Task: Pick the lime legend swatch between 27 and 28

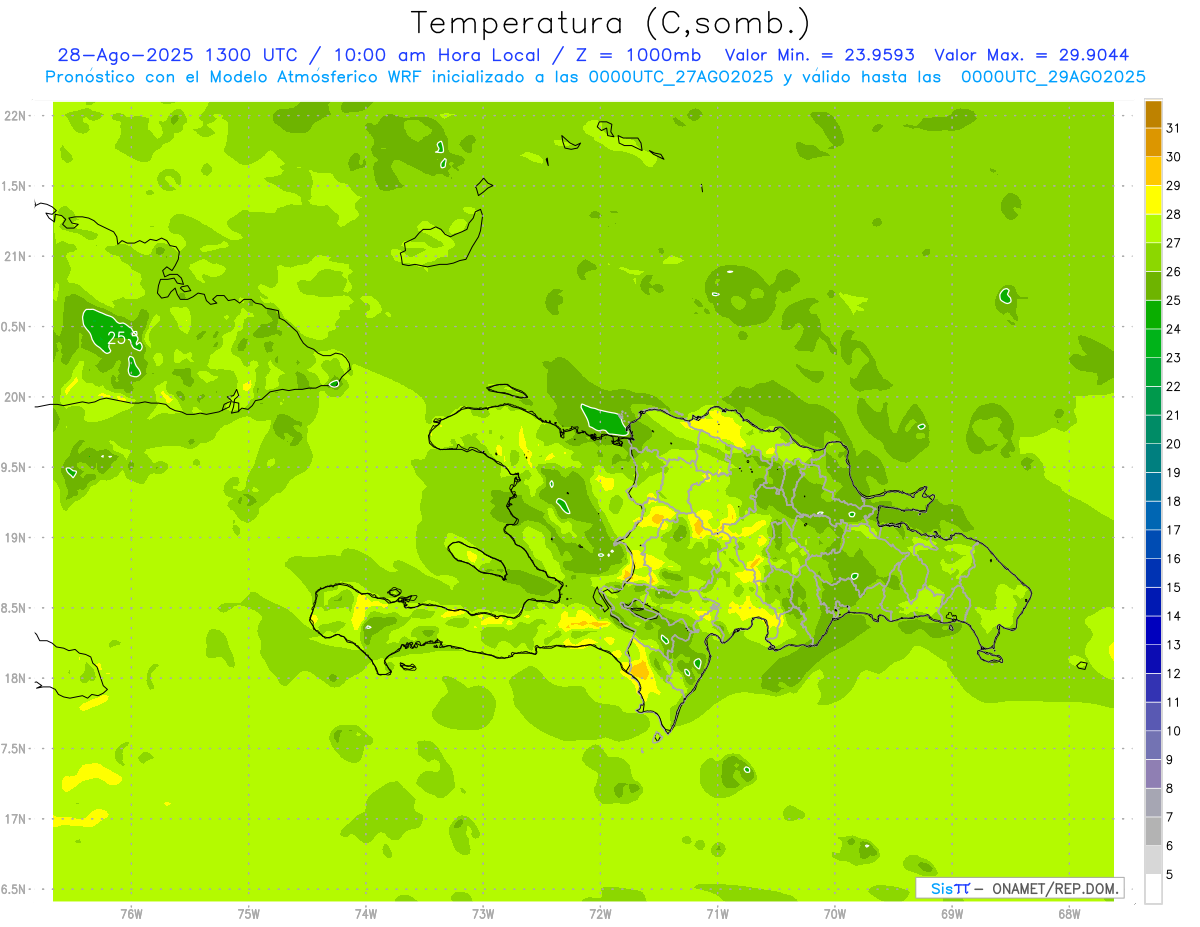Action: click(1153, 228)
